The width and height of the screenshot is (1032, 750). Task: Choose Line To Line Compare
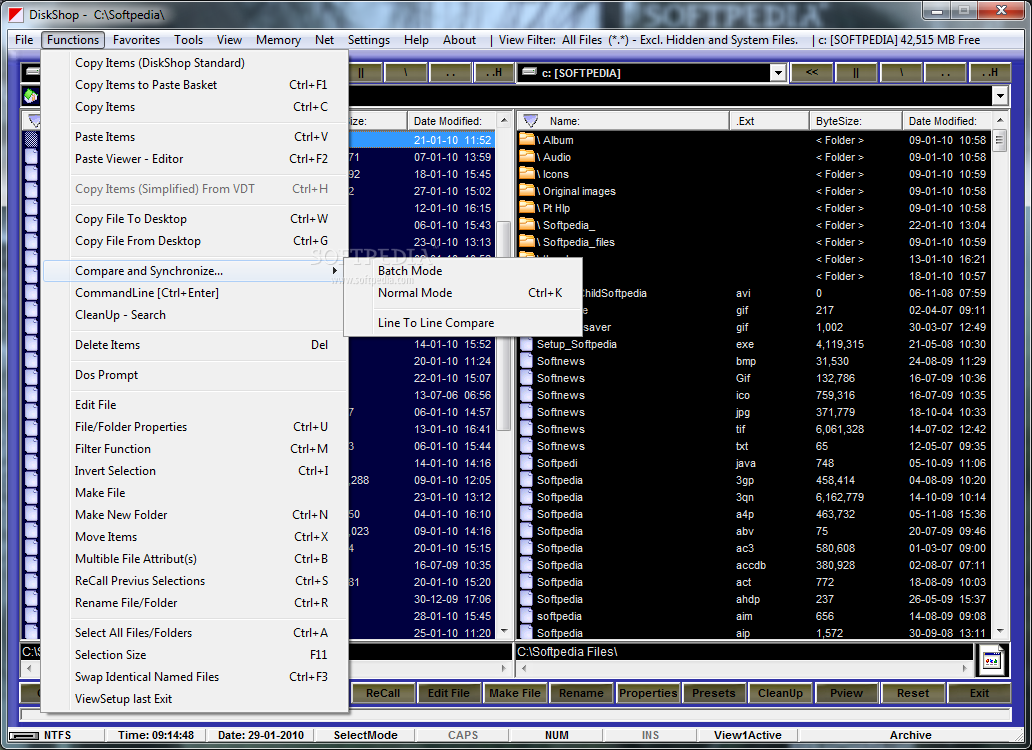coord(463,322)
